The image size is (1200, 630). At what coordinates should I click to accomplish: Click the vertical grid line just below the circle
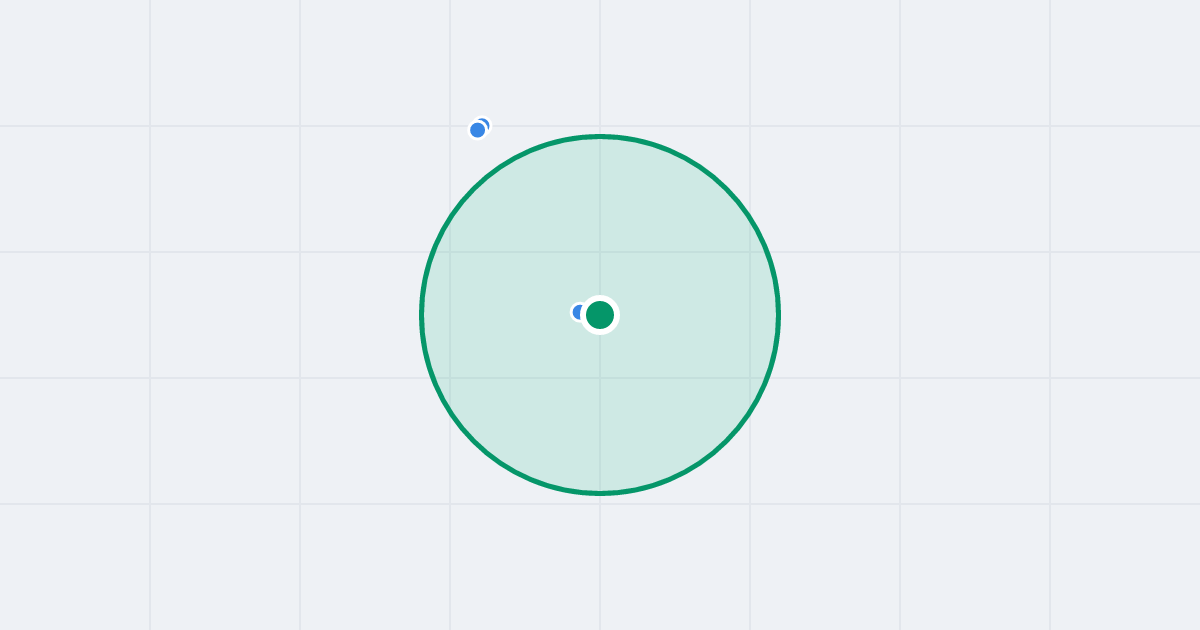(x=600, y=560)
